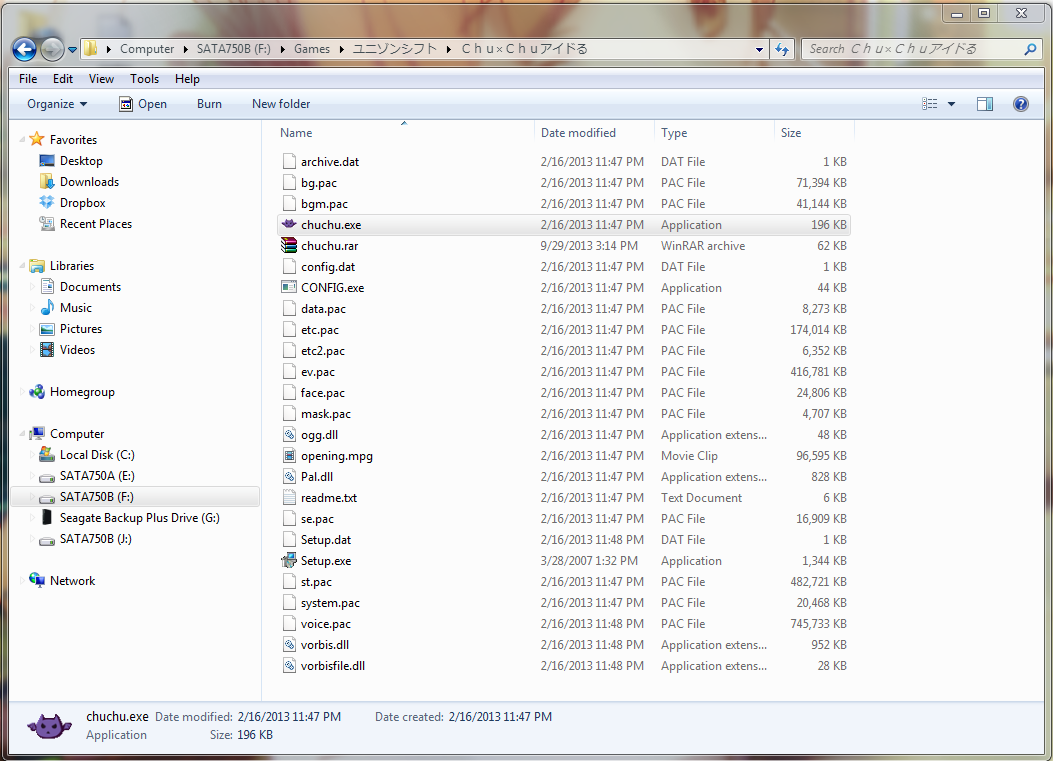Click the Forward navigation arrow
Image resolution: width=1053 pixels, height=761 pixels.
coord(52,49)
